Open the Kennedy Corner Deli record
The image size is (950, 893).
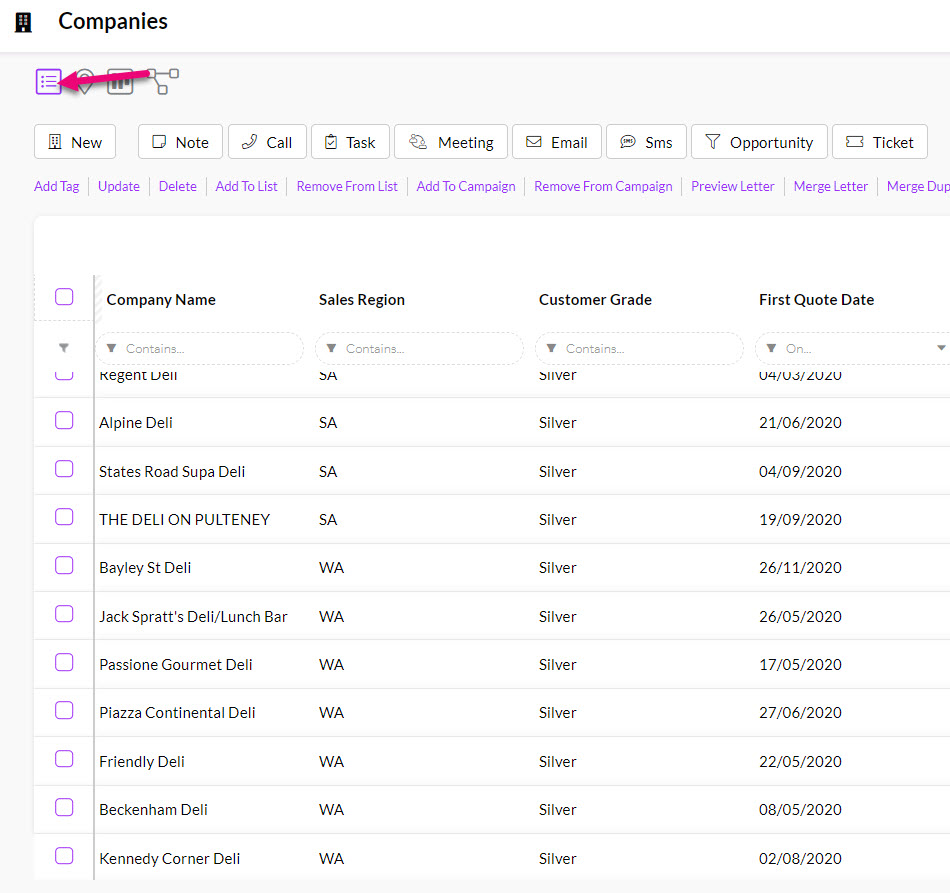(x=170, y=858)
